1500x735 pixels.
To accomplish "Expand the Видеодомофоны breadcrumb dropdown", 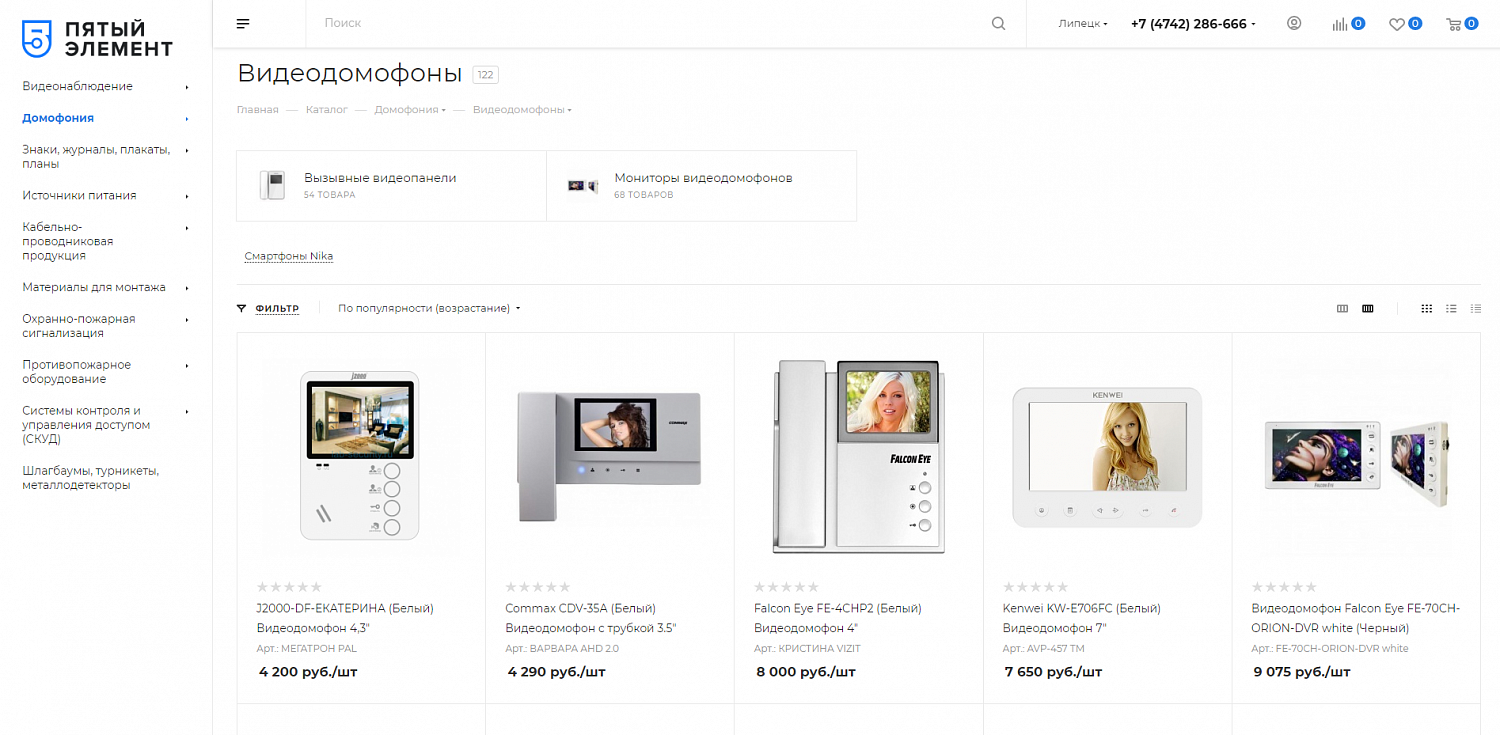I will click(x=569, y=110).
